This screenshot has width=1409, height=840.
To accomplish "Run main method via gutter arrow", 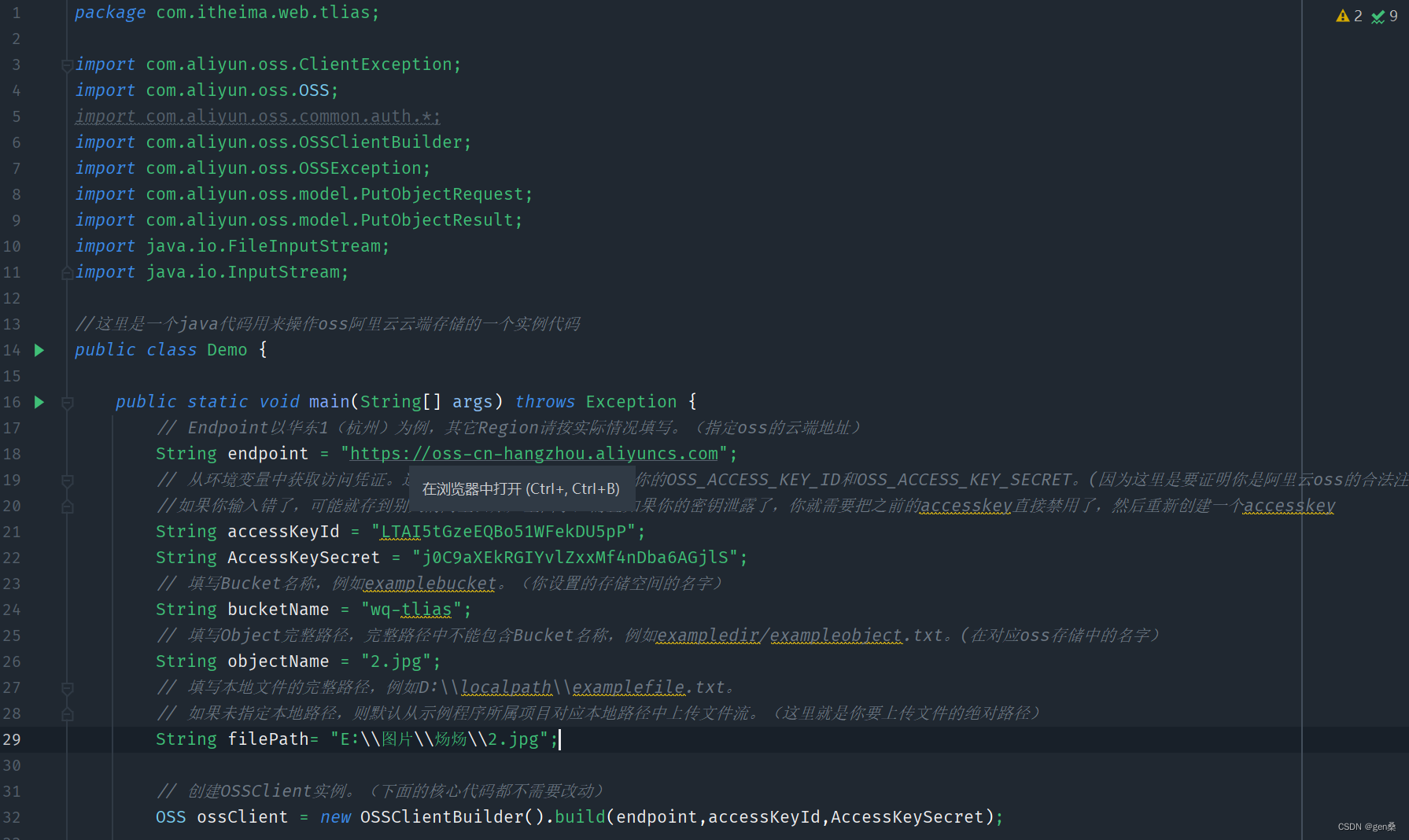I will pyautogui.click(x=39, y=402).
